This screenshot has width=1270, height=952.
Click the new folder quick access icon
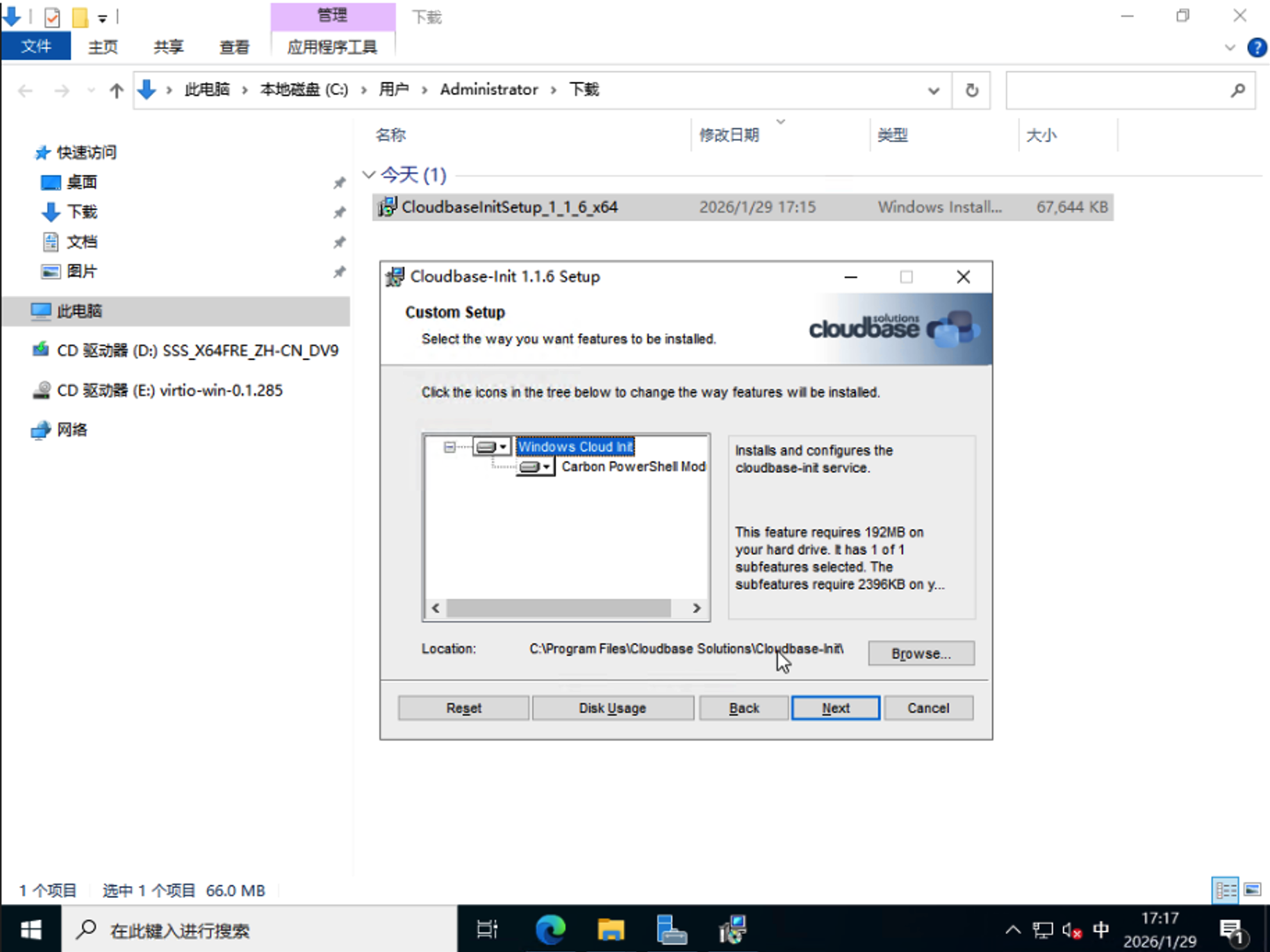click(x=80, y=17)
